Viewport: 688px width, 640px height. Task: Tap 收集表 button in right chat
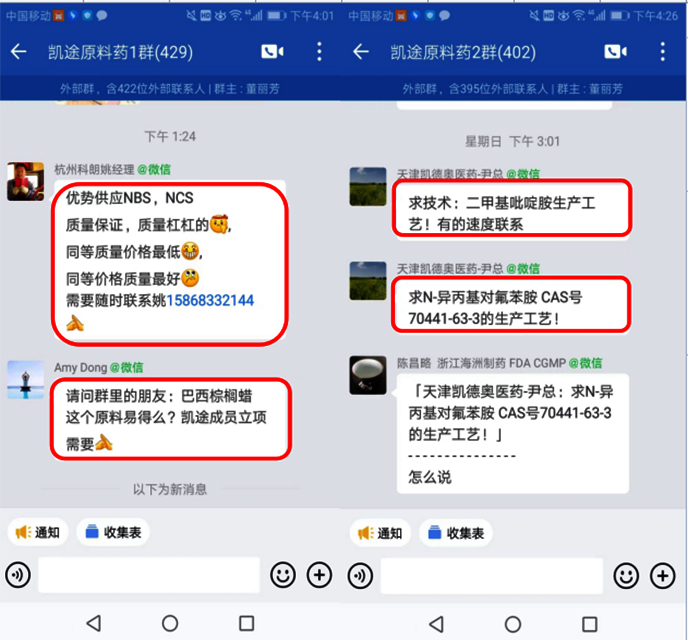click(456, 533)
